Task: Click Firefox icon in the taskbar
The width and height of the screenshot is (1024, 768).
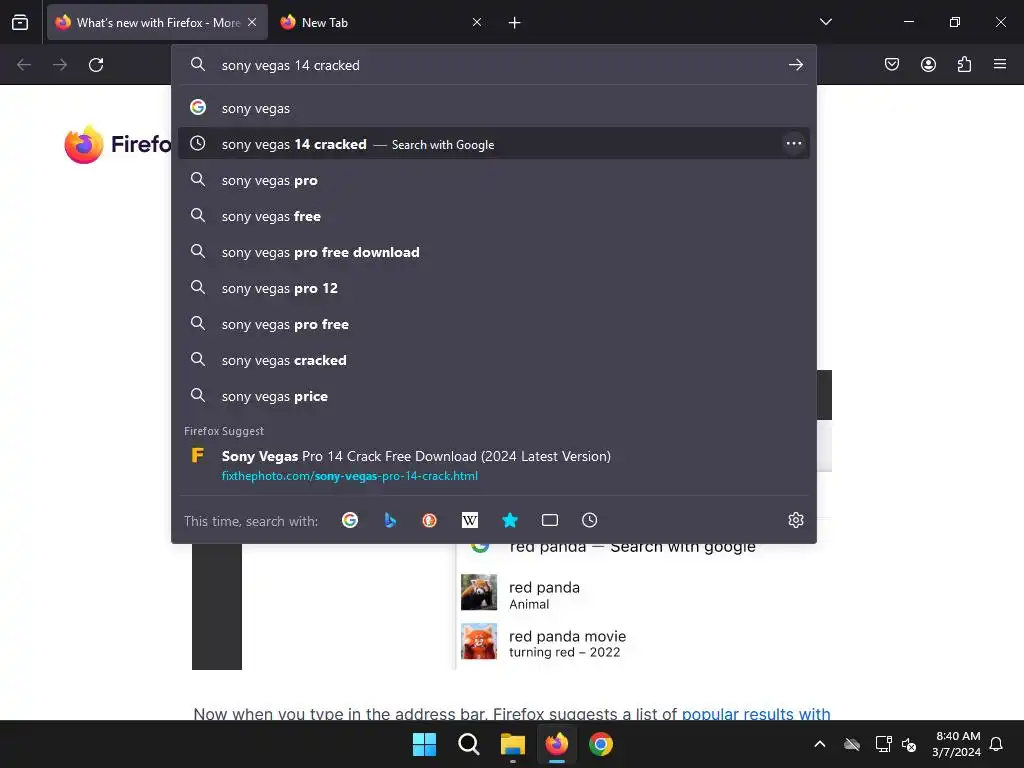Action: [x=557, y=744]
